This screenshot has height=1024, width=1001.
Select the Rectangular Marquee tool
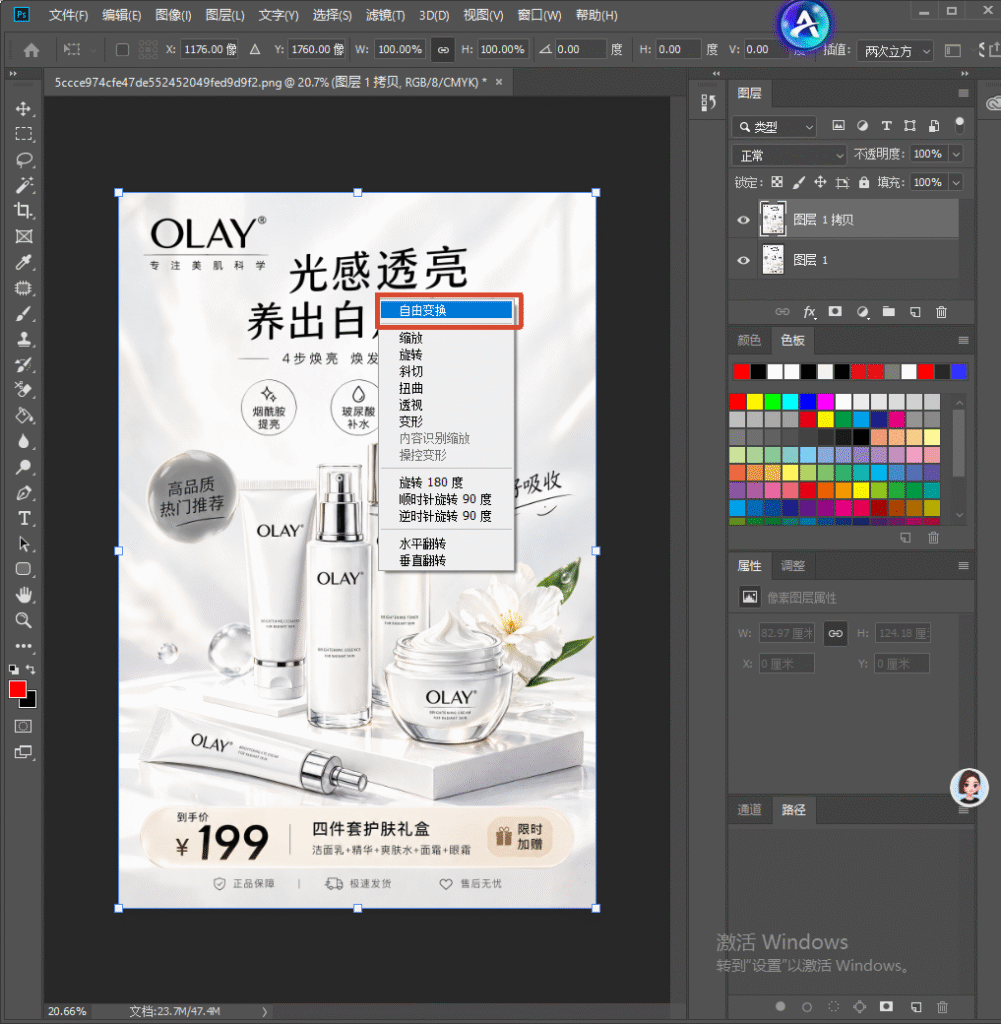pyautogui.click(x=24, y=134)
